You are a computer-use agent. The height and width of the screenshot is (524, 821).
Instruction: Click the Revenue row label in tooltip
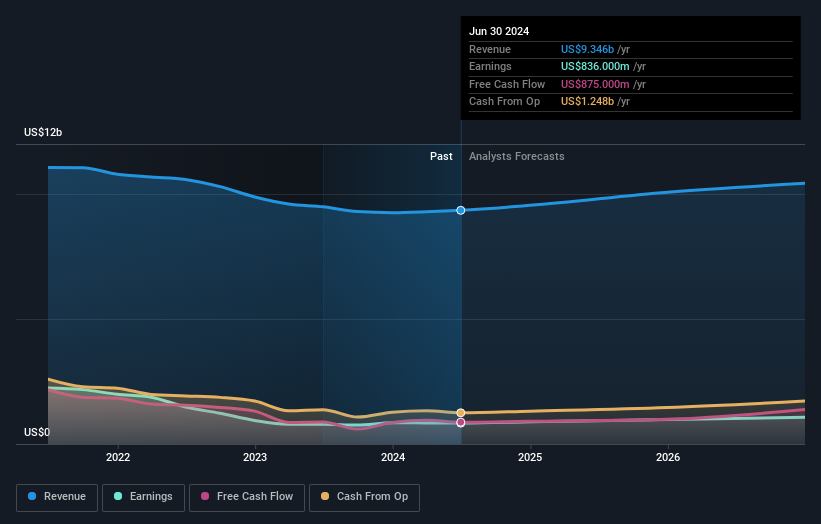click(x=490, y=49)
